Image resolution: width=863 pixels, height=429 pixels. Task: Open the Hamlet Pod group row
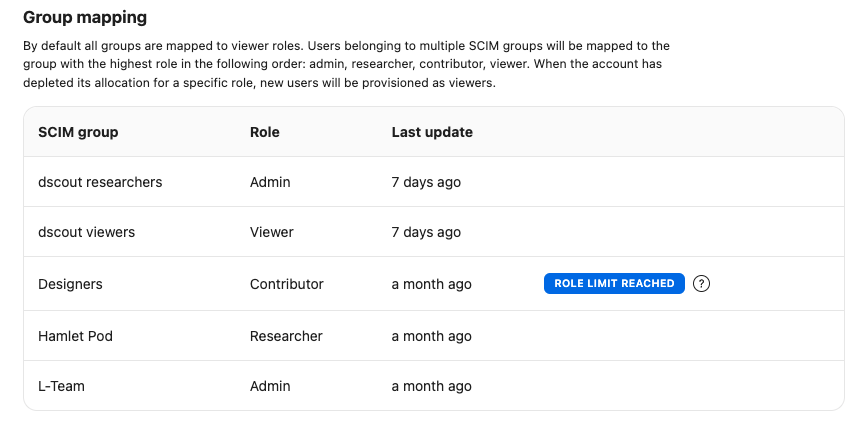click(75, 336)
